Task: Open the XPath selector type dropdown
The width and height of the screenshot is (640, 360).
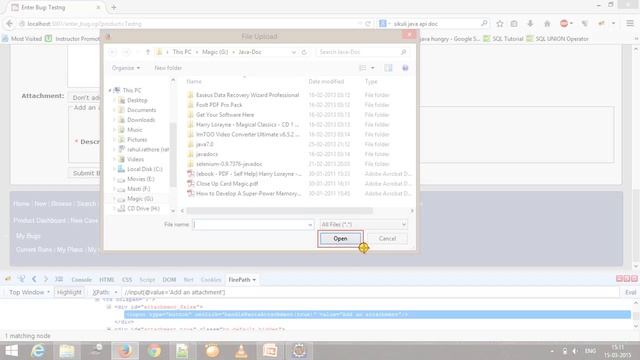Action: coord(104,292)
